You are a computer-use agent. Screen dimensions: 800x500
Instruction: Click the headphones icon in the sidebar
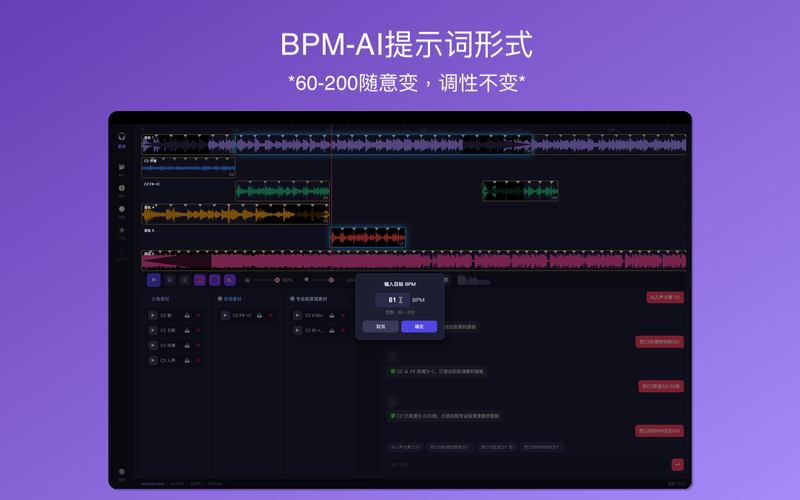[x=121, y=136]
